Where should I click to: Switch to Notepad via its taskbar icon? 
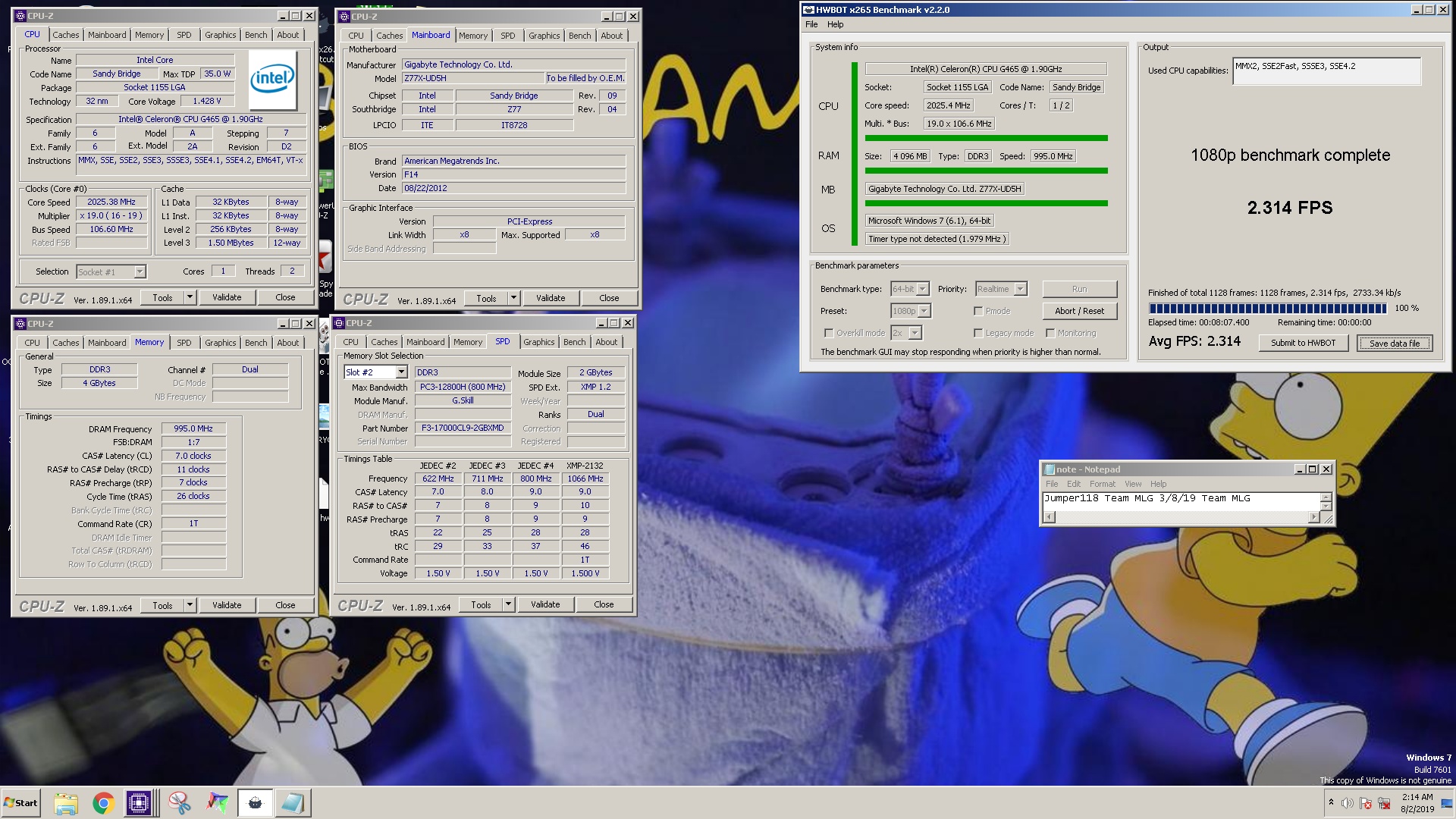coord(292,803)
